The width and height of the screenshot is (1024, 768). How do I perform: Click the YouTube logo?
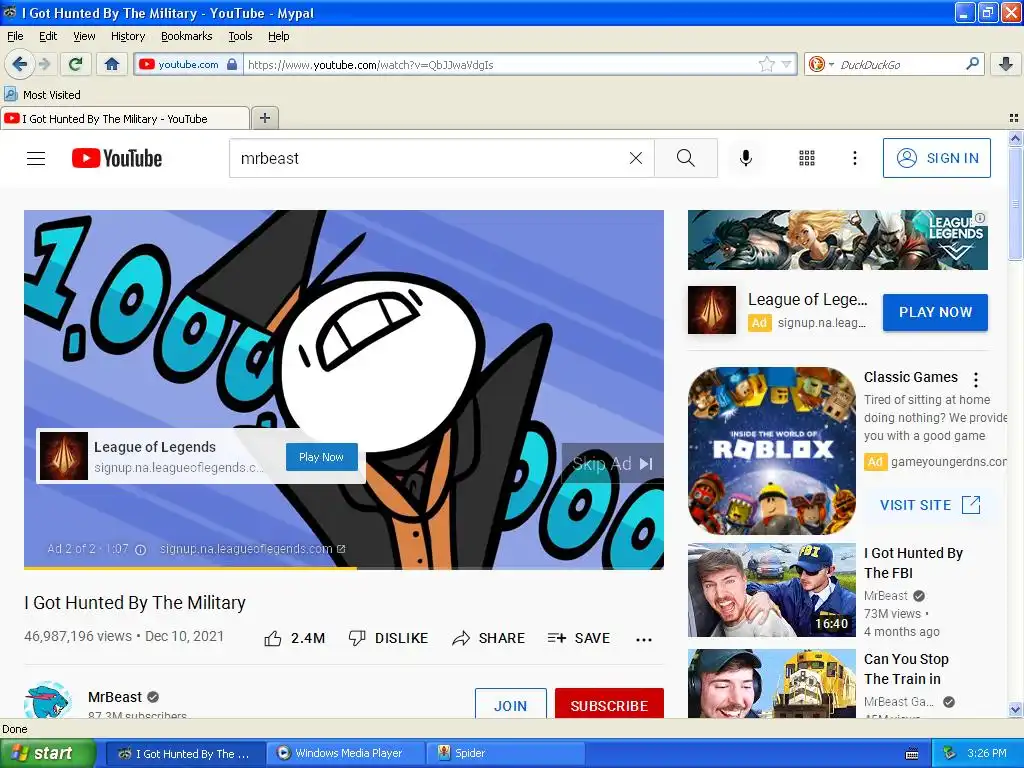point(117,158)
